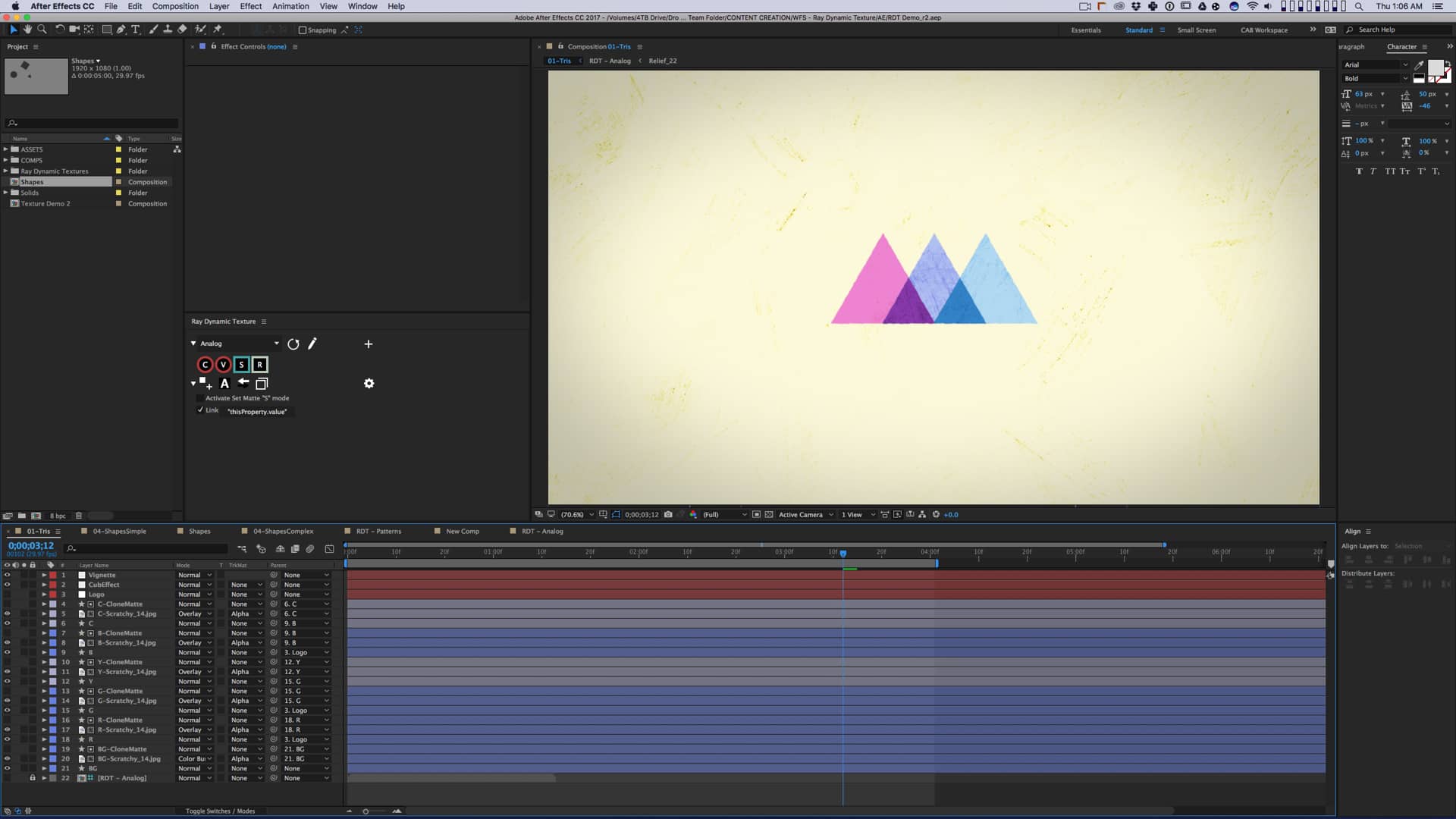Open the magnification ratio dropdown showing 70.6%
The width and height of the screenshot is (1456, 819).
coord(576,514)
